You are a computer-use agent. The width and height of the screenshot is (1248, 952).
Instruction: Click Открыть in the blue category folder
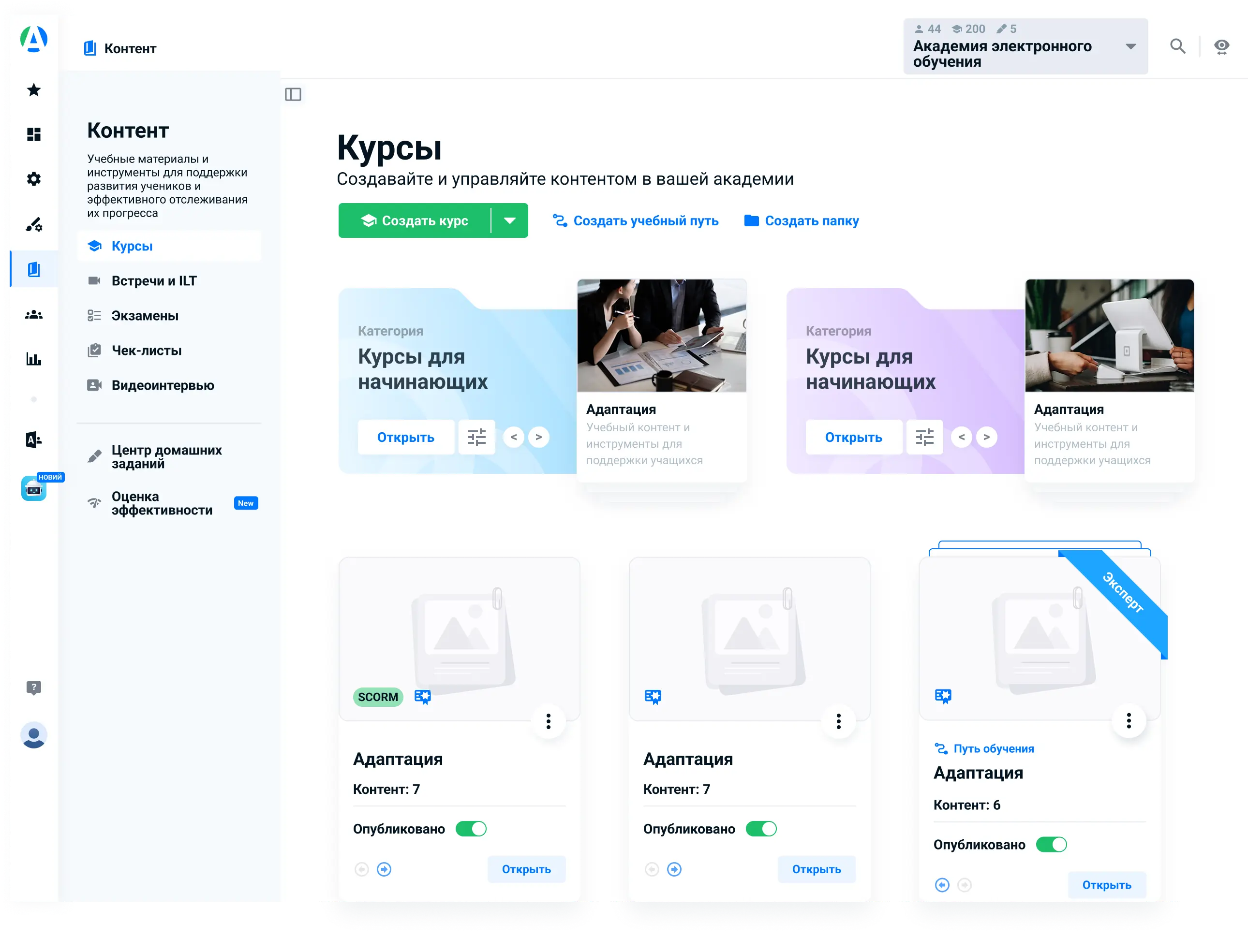click(x=406, y=437)
